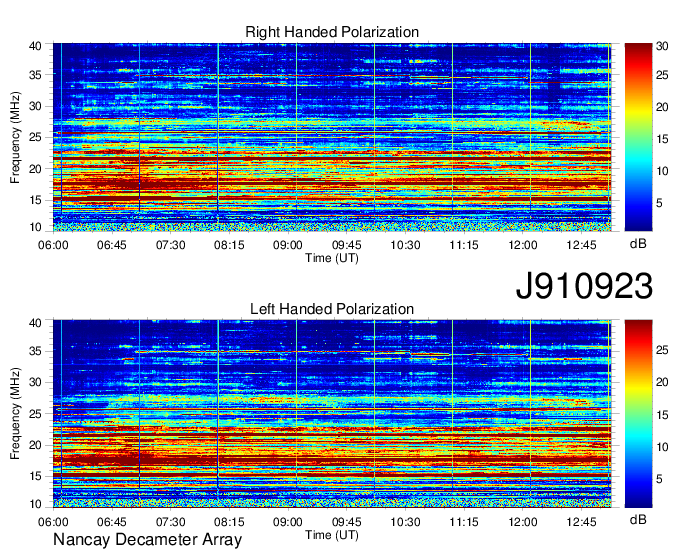
Task: Click the 30 MHz tick of Left Handed plot
Action: pos(35,382)
